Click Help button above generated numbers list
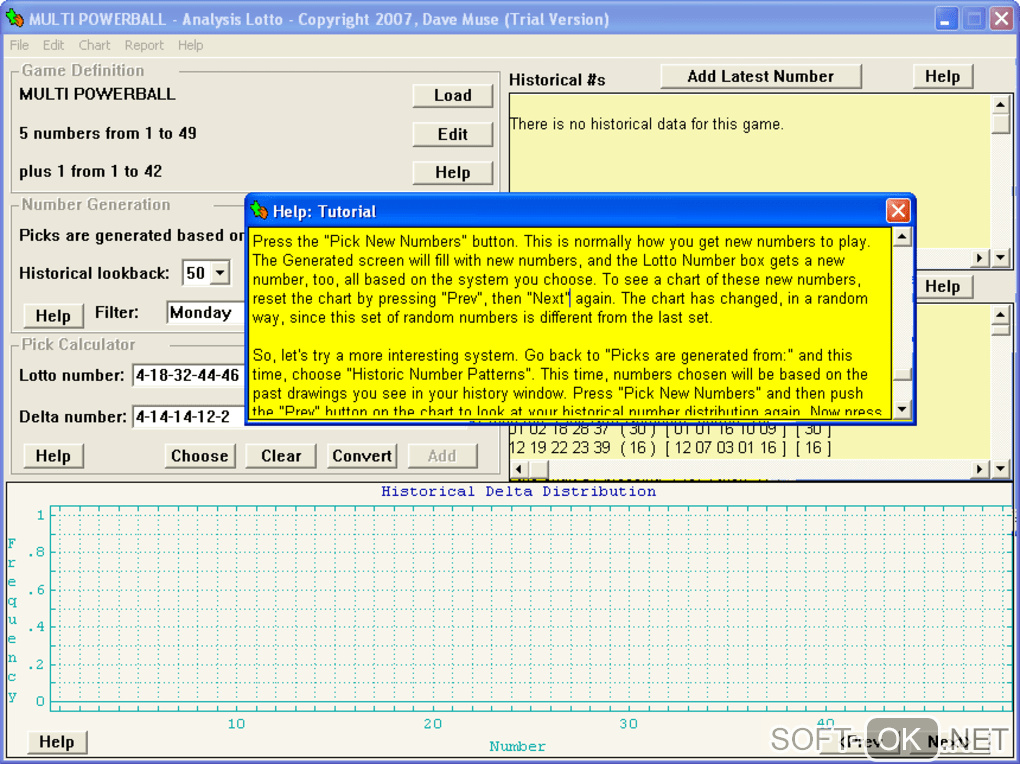 [943, 286]
